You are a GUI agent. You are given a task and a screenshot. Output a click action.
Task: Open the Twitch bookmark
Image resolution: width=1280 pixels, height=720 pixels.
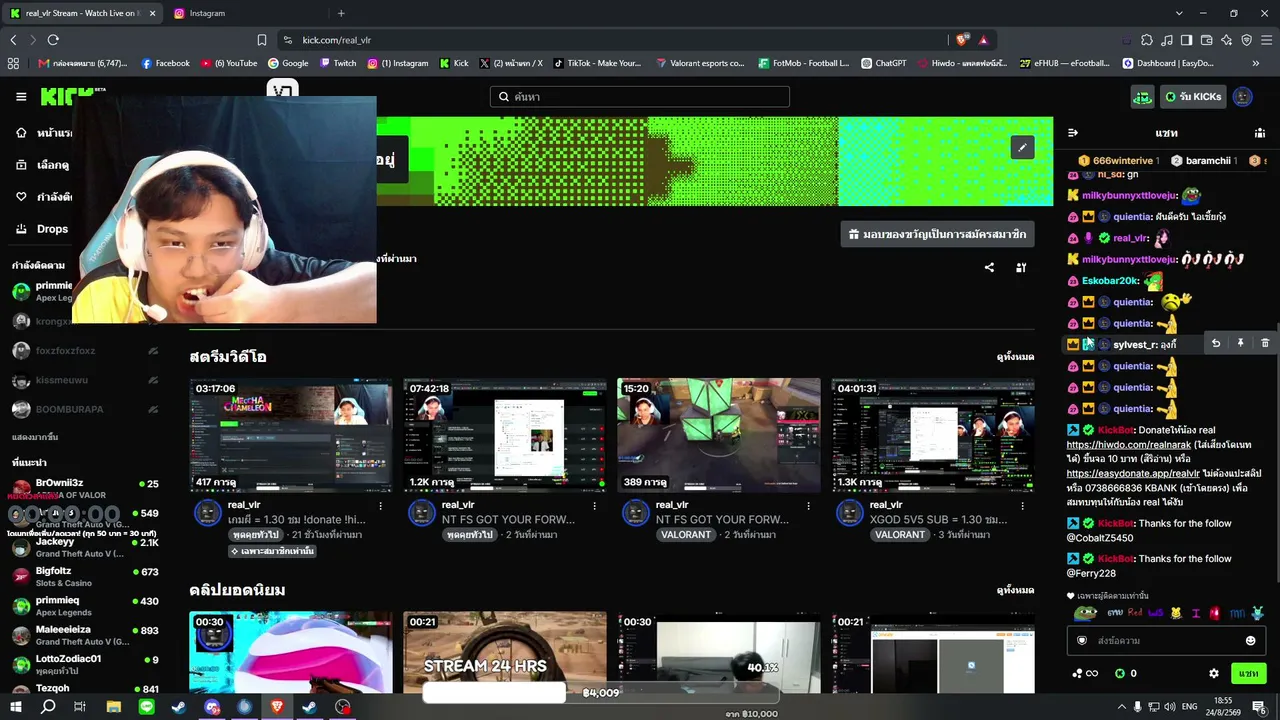(x=338, y=63)
